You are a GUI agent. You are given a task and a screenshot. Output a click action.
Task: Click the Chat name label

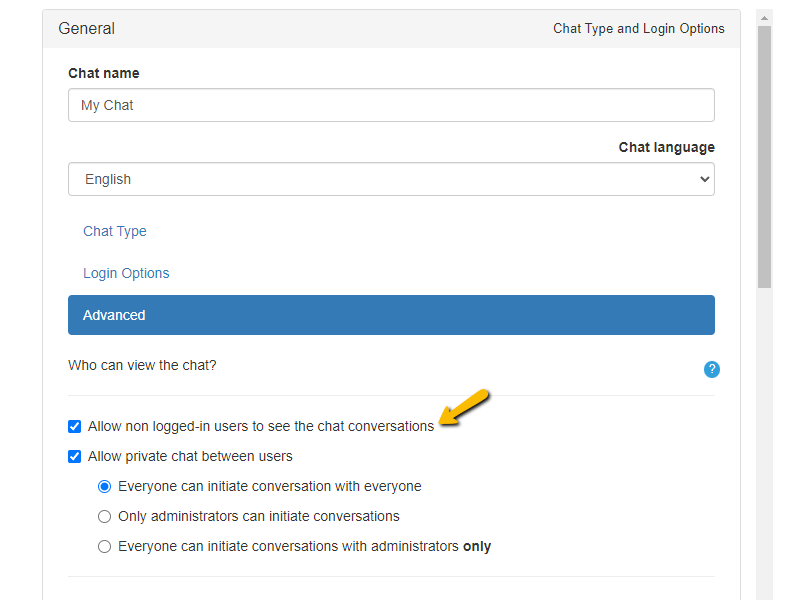(104, 73)
